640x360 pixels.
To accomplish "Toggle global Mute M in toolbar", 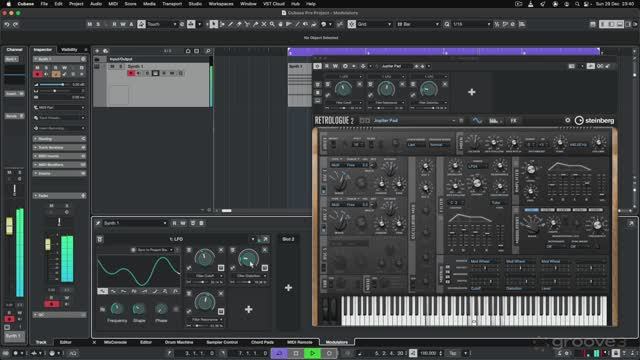I will (x=89, y=24).
